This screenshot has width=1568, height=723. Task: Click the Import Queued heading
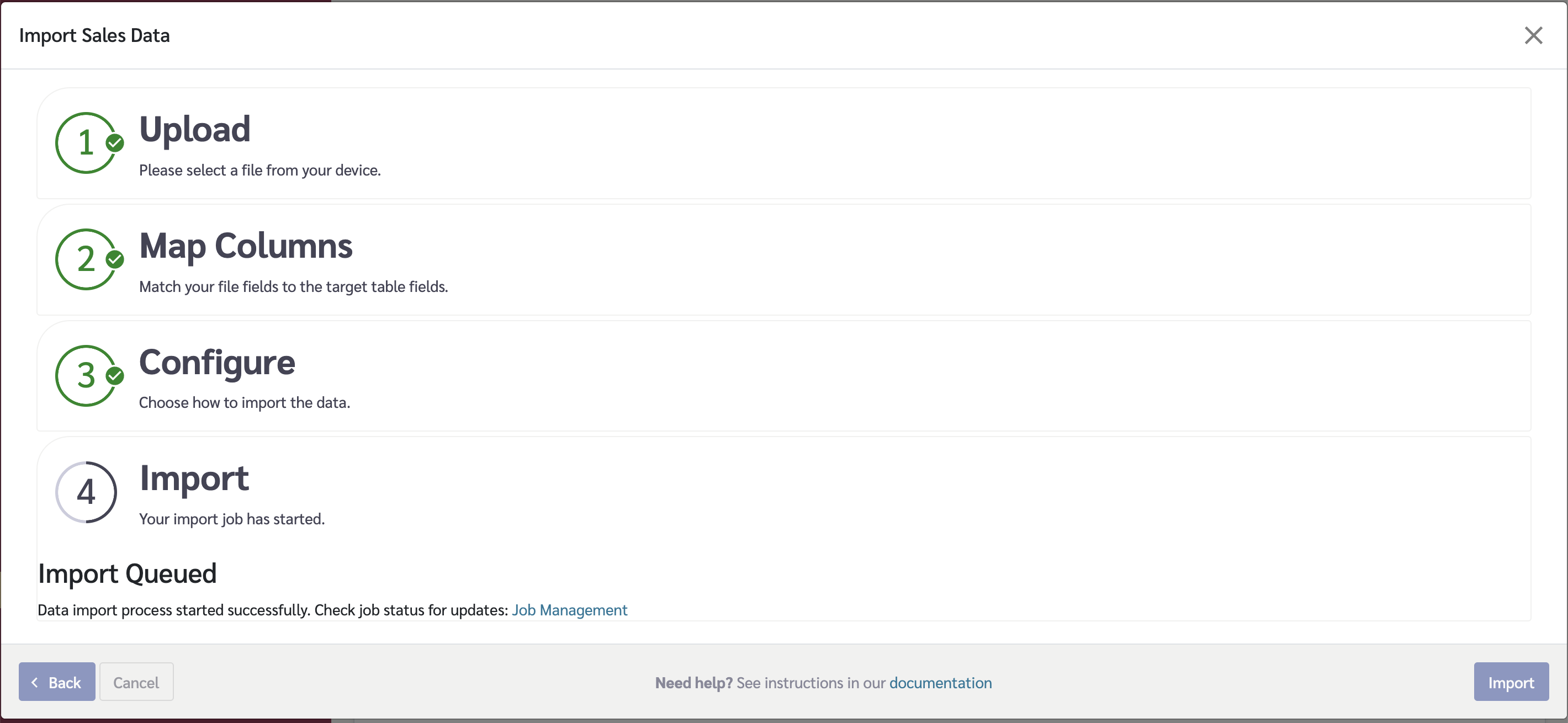[127, 573]
